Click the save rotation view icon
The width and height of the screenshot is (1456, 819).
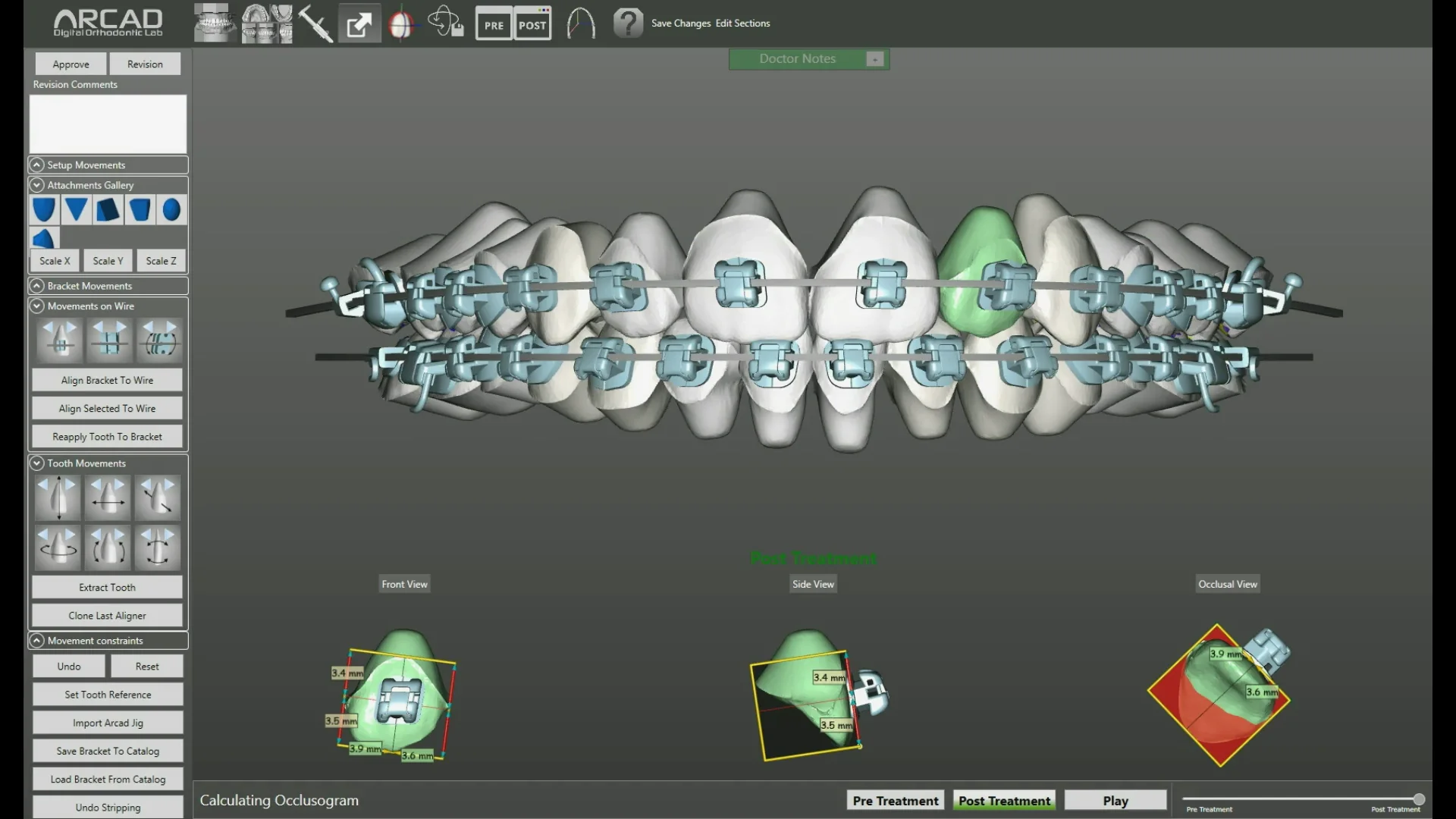(x=446, y=23)
